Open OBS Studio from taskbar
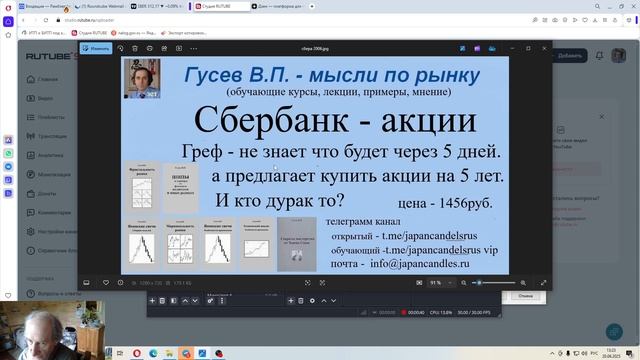 [219, 353]
